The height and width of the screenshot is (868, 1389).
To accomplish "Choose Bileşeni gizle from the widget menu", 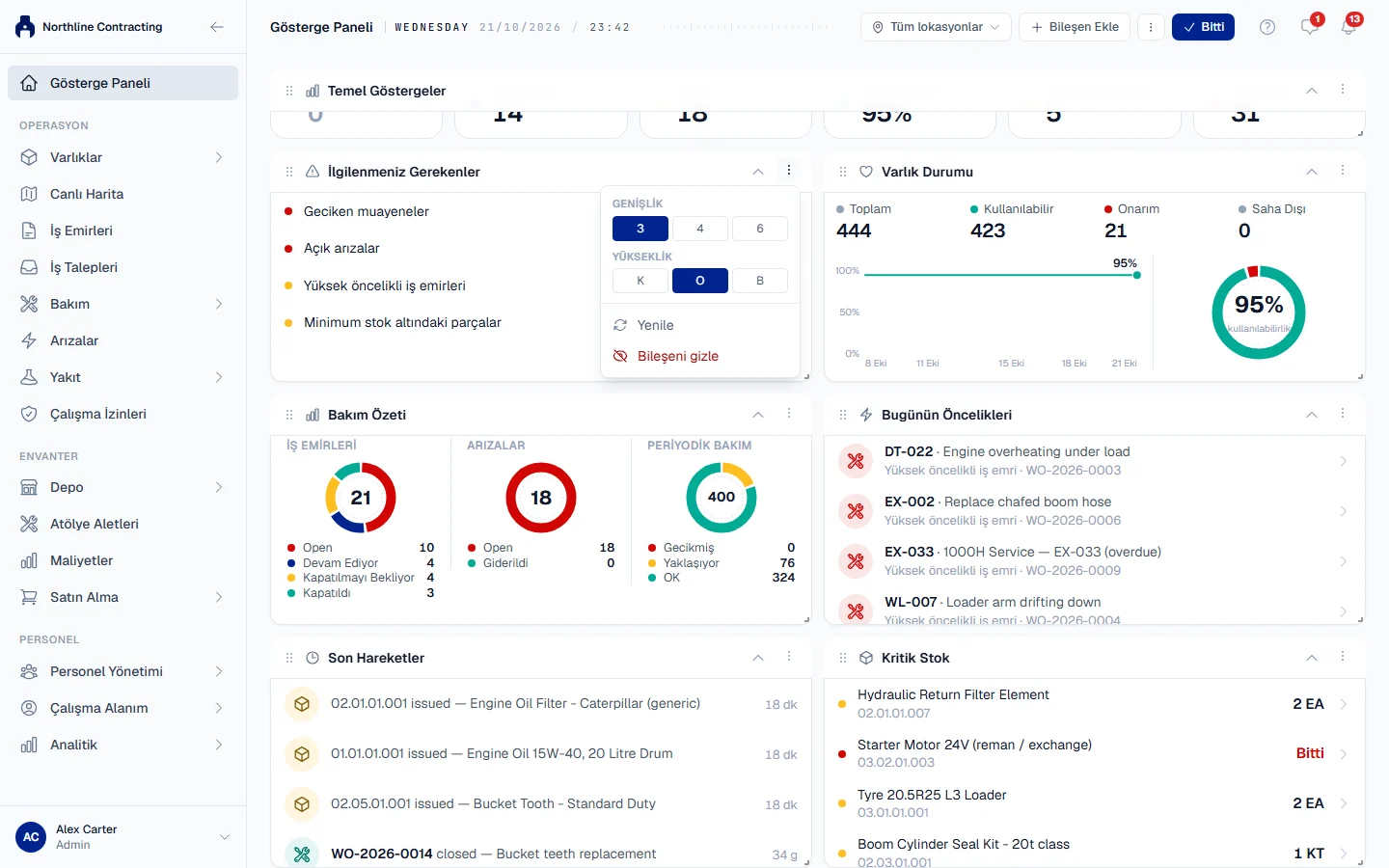I will (x=700, y=356).
